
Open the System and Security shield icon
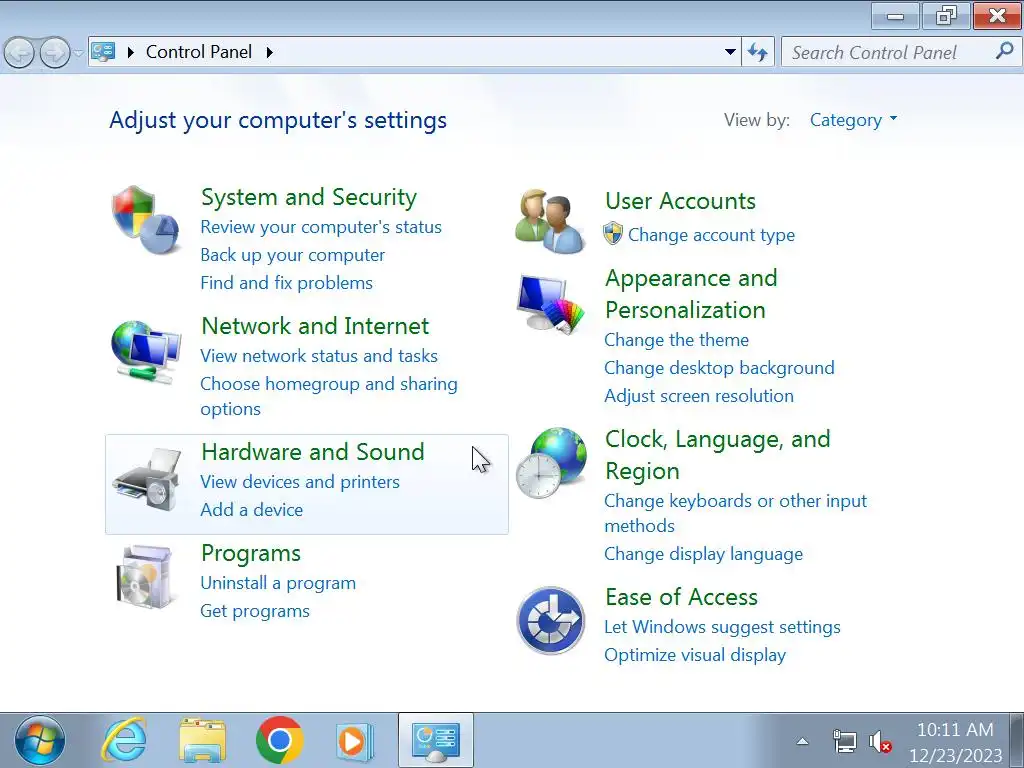(x=146, y=219)
